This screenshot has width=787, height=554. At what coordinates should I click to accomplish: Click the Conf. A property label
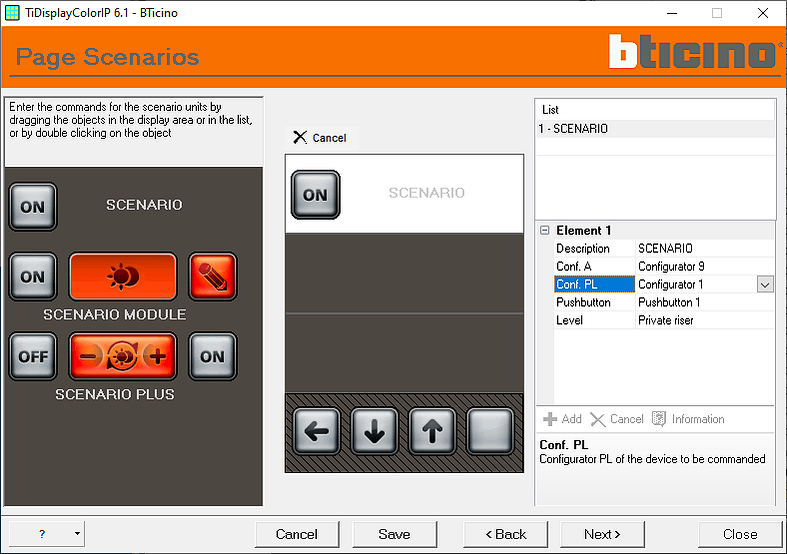594,266
